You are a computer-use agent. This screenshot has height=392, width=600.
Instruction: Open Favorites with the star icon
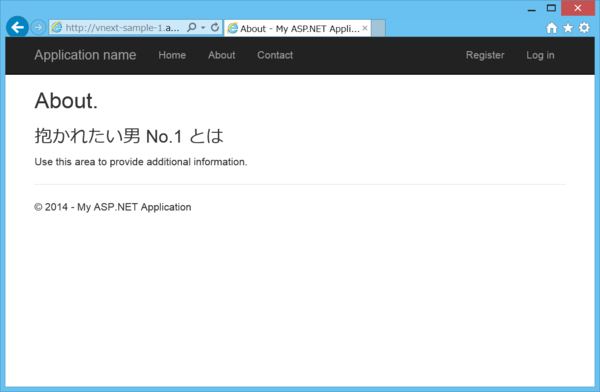pos(568,28)
